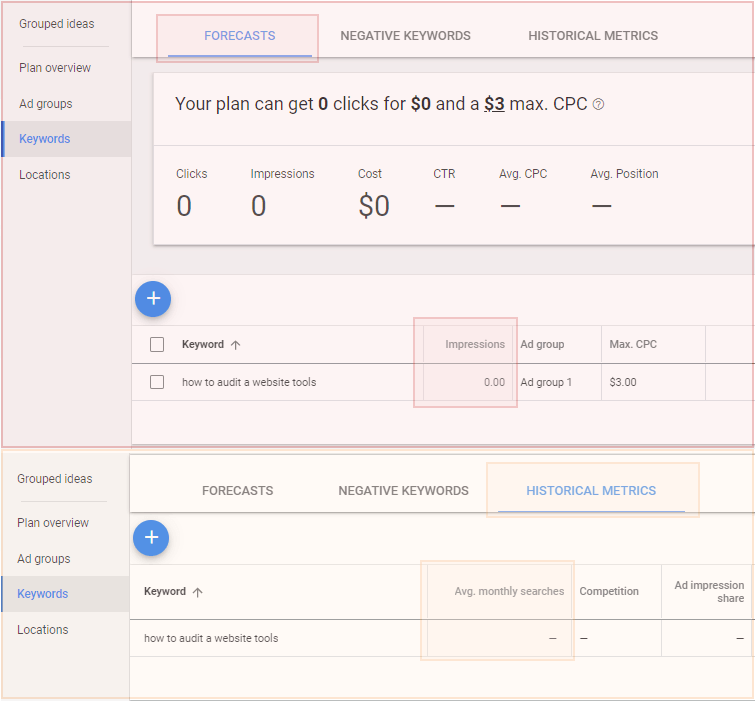
Task: Switch to FORECASTS tab in upper panel
Action: [x=240, y=36]
